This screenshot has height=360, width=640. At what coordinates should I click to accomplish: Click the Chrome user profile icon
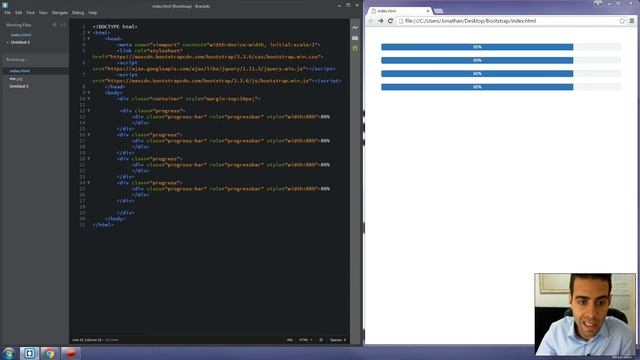598,3
